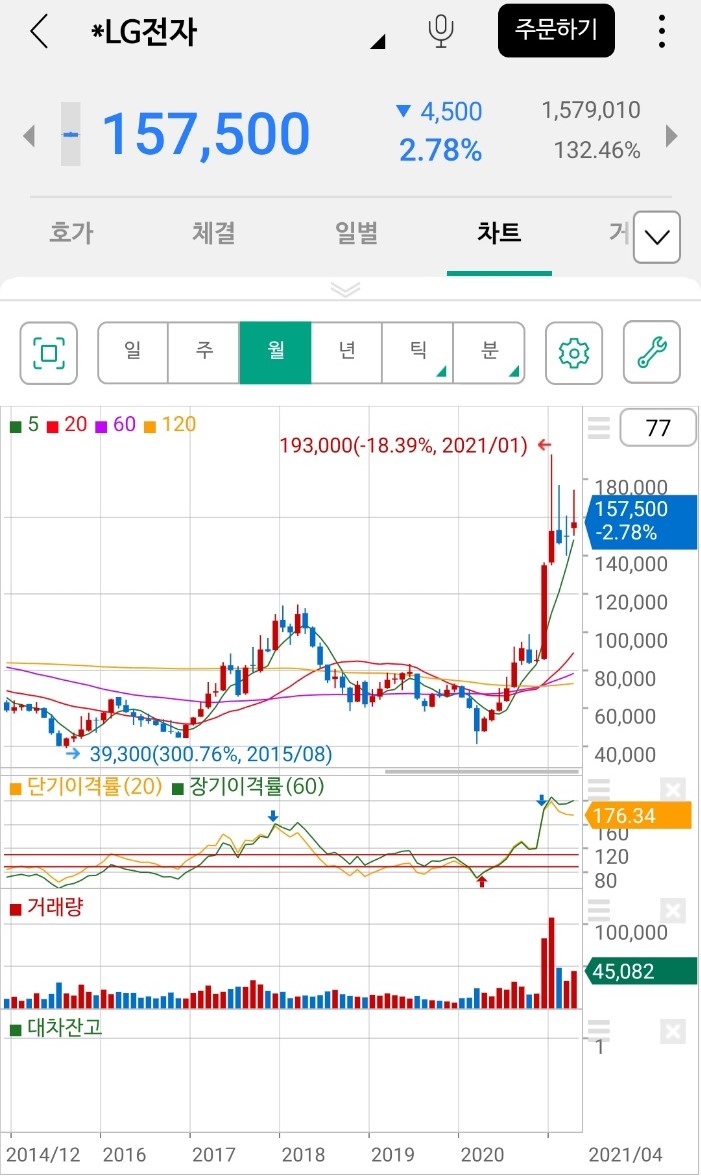Switch to the 체결 tab

point(214,232)
